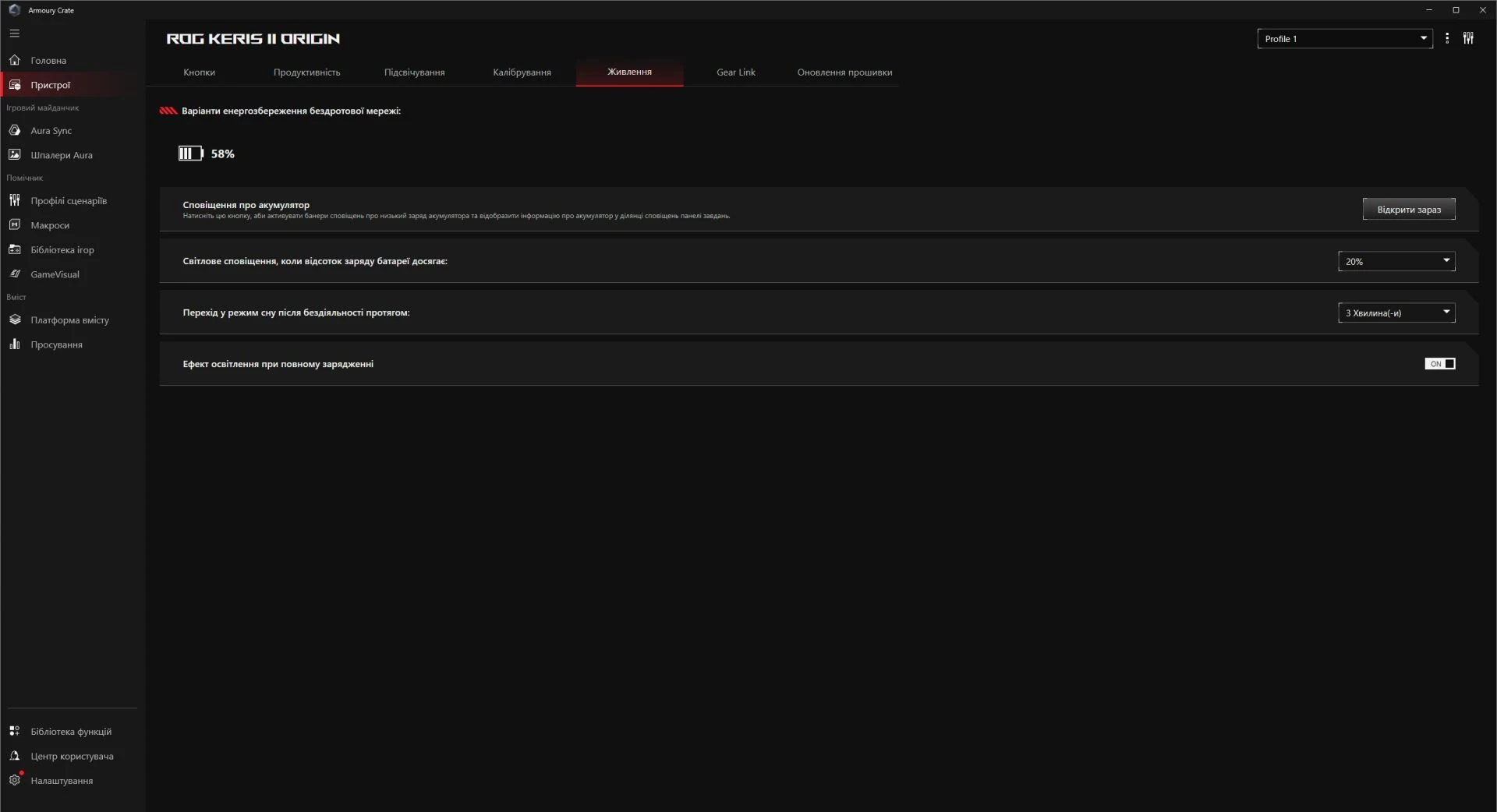
Task: Click the Головна home icon
Action: 14,60
